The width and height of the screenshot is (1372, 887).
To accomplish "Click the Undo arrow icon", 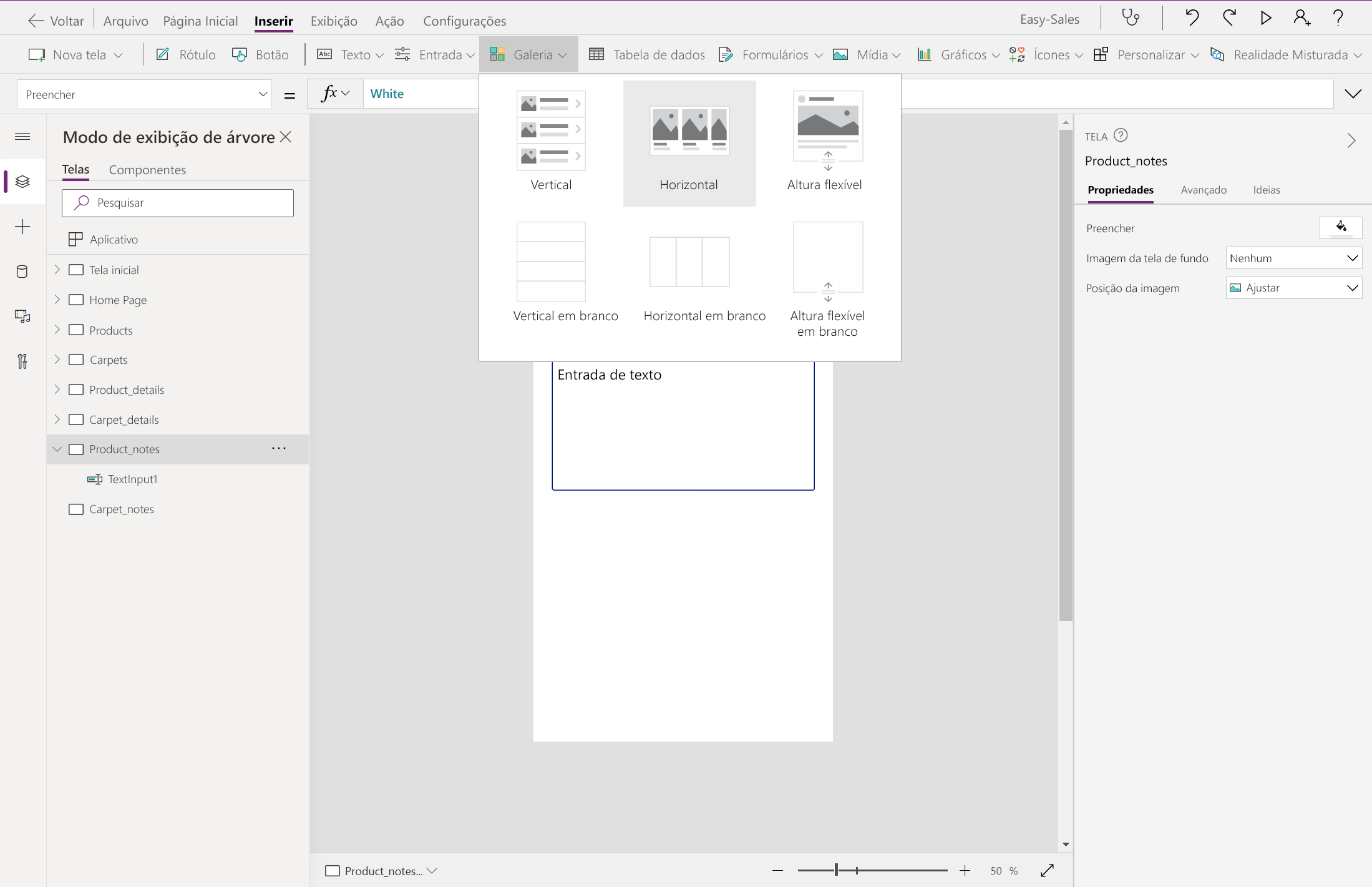I will 1192,17.
